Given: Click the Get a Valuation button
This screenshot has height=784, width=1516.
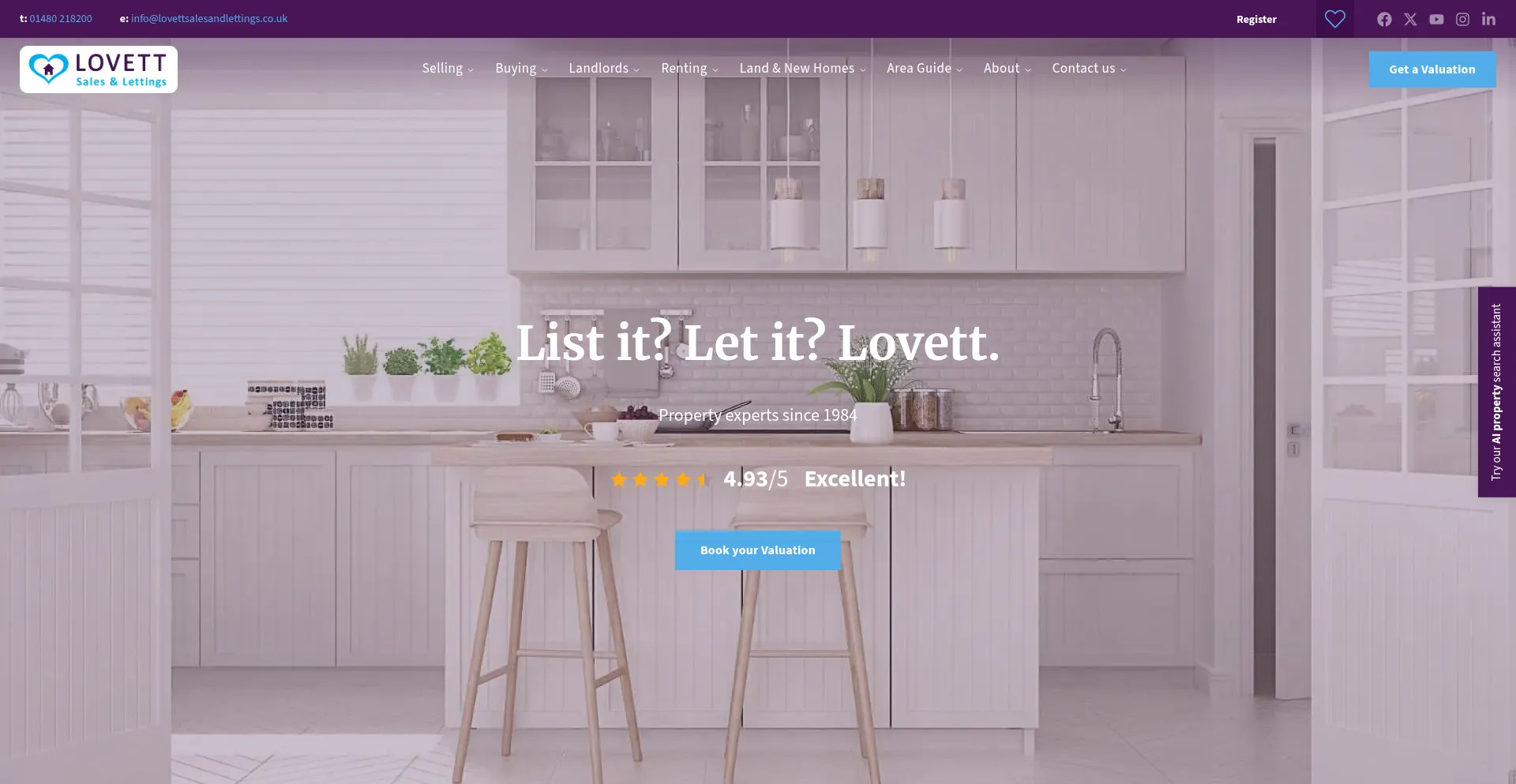Looking at the screenshot, I should (1432, 69).
